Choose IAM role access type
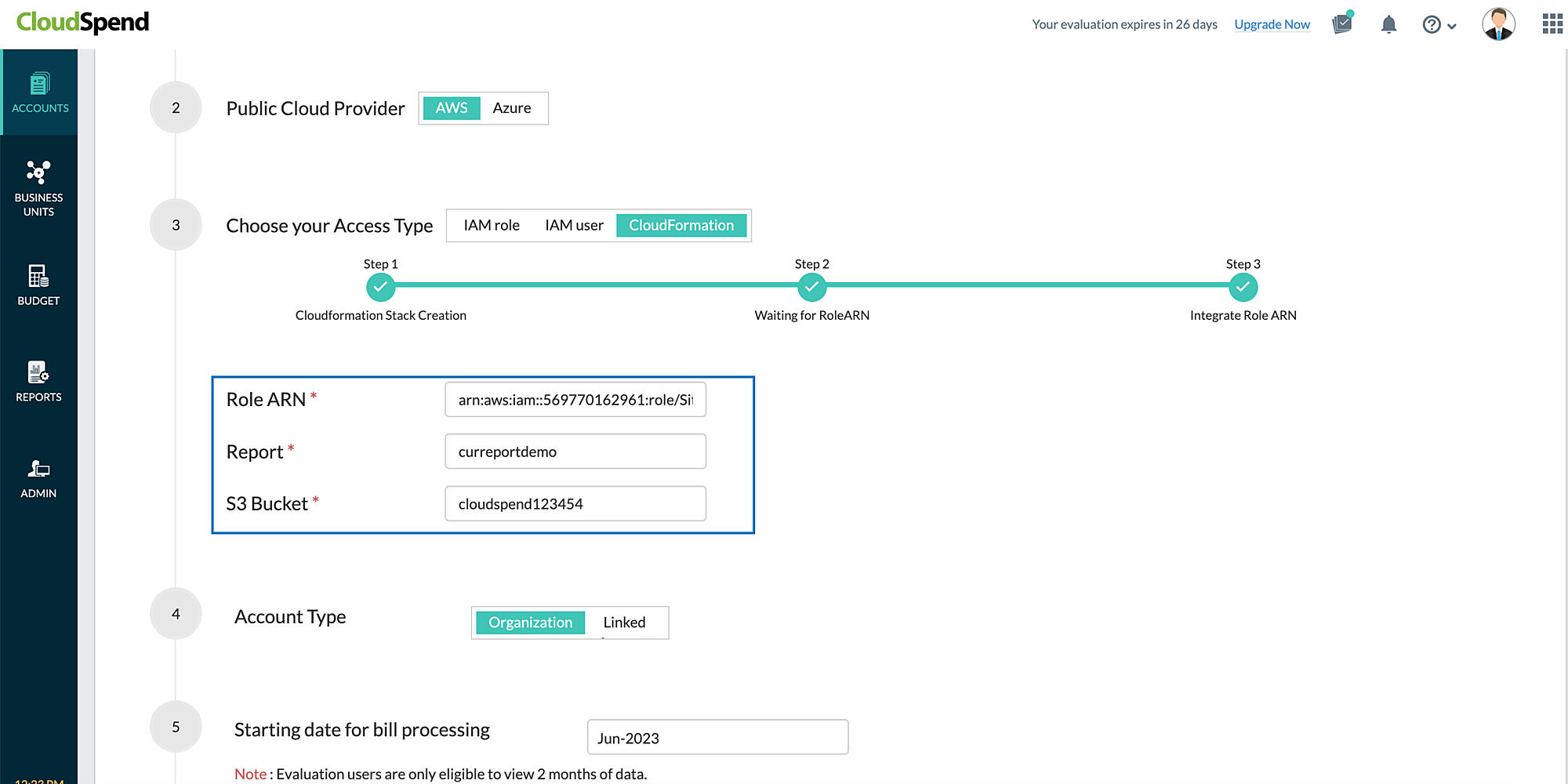Screen dimensions: 1568x784 click(x=492, y=226)
